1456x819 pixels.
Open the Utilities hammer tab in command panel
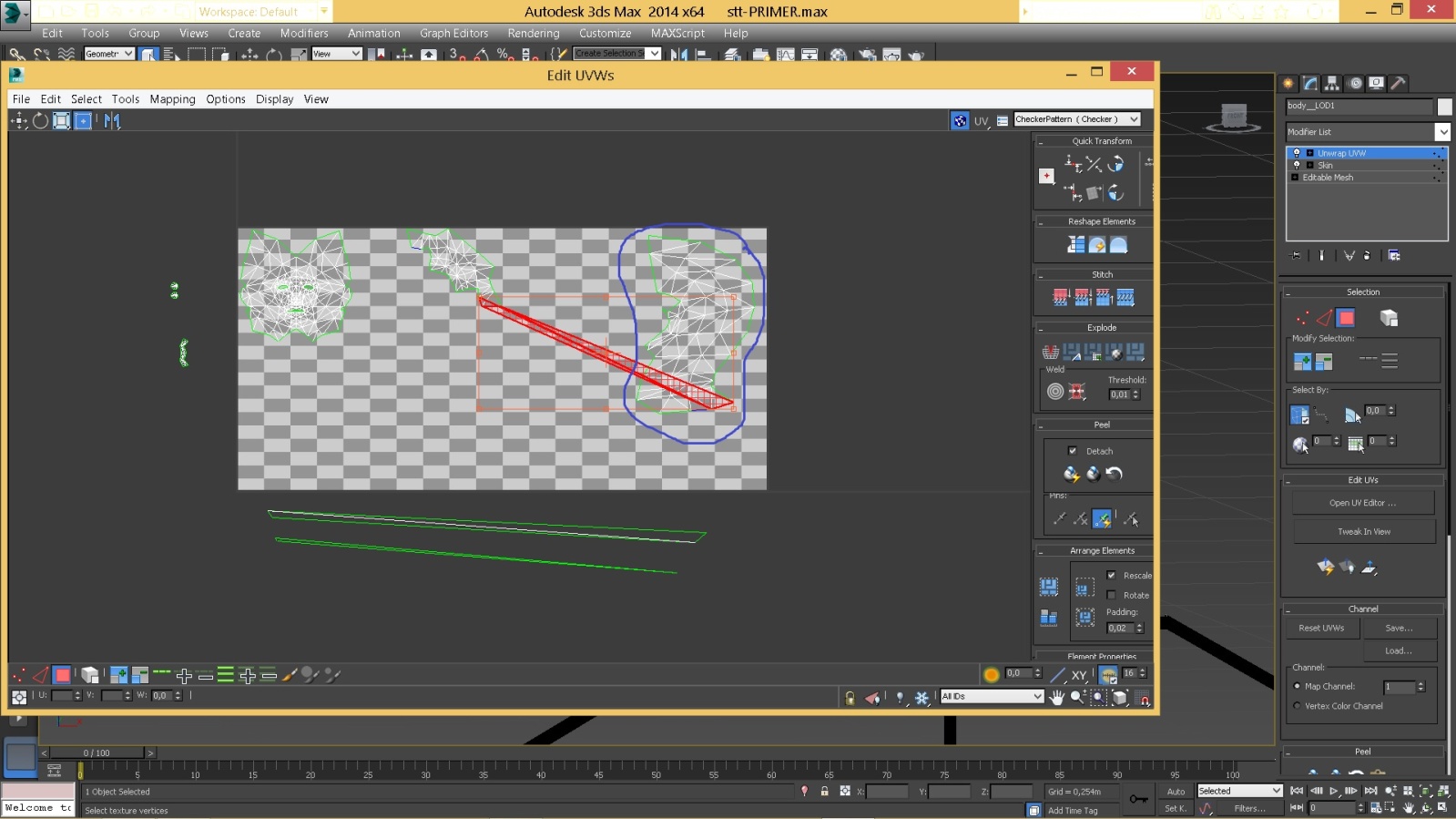click(1399, 83)
